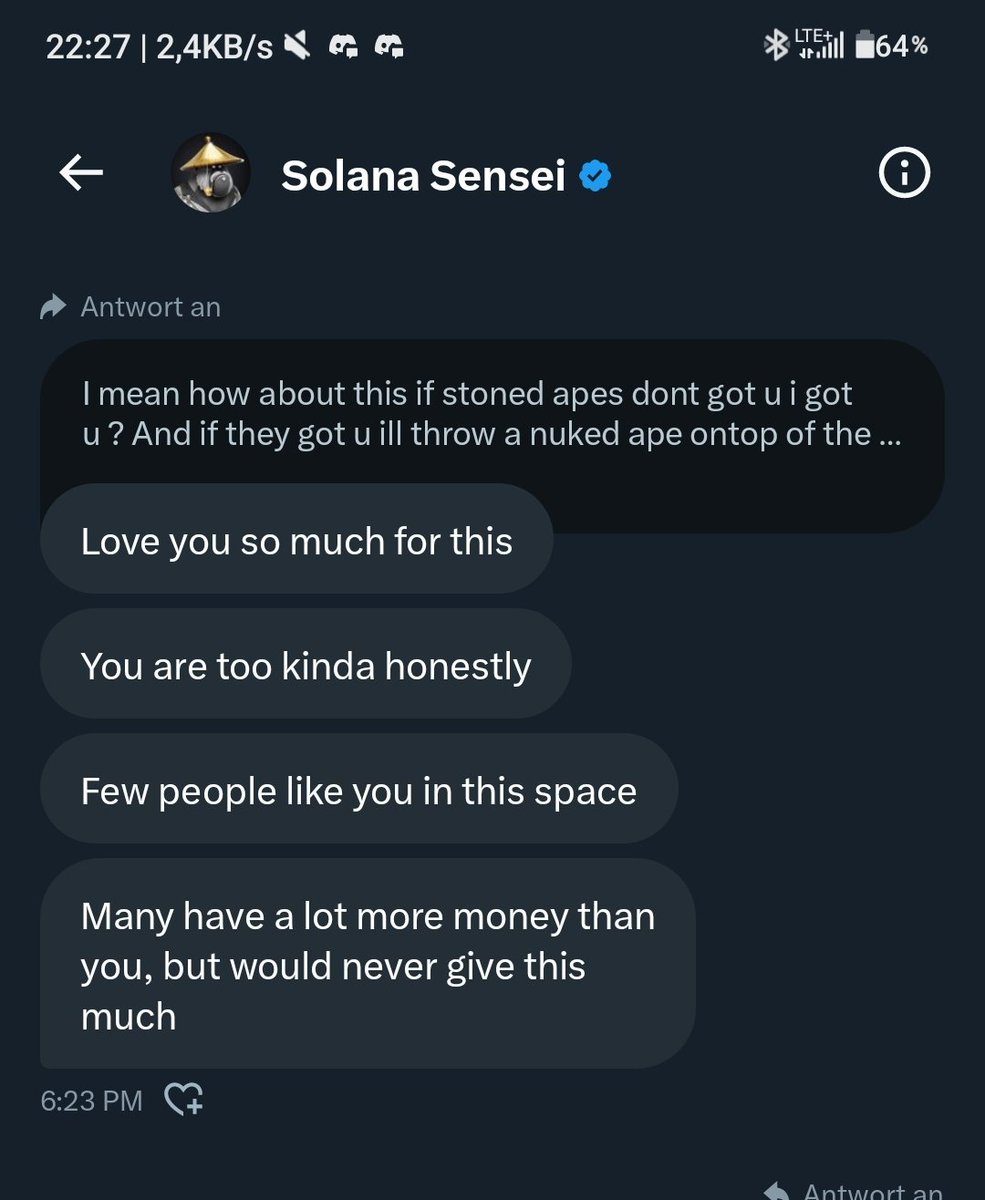
Task: Tap the blue verified badge
Action: [596, 177]
